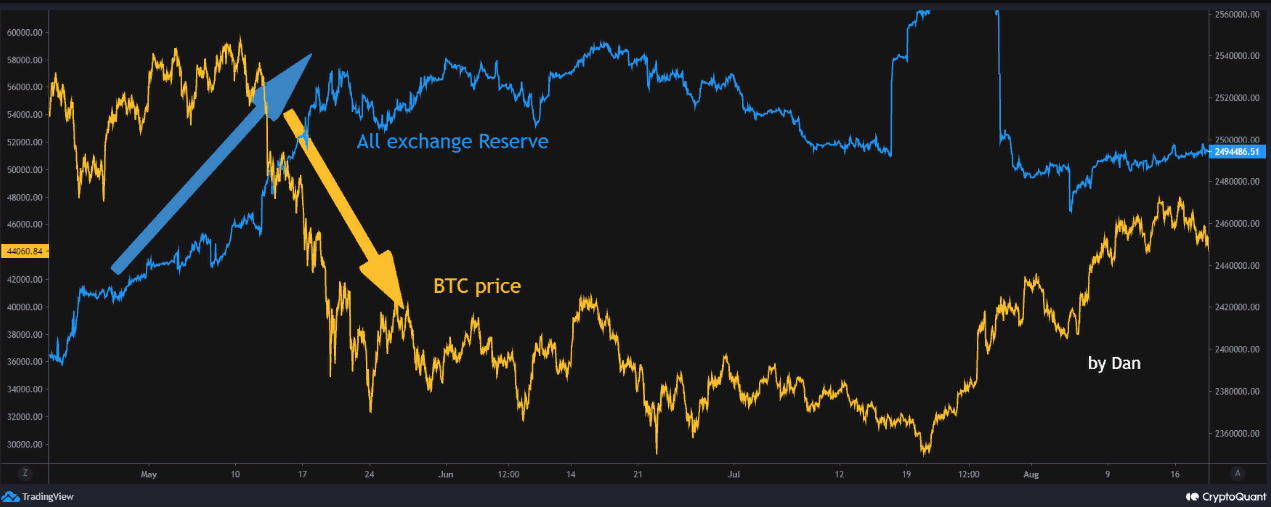The width and height of the screenshot is (1271, 507).
Task: Click the Aug date on time axis
Action: click(1032, 473)
